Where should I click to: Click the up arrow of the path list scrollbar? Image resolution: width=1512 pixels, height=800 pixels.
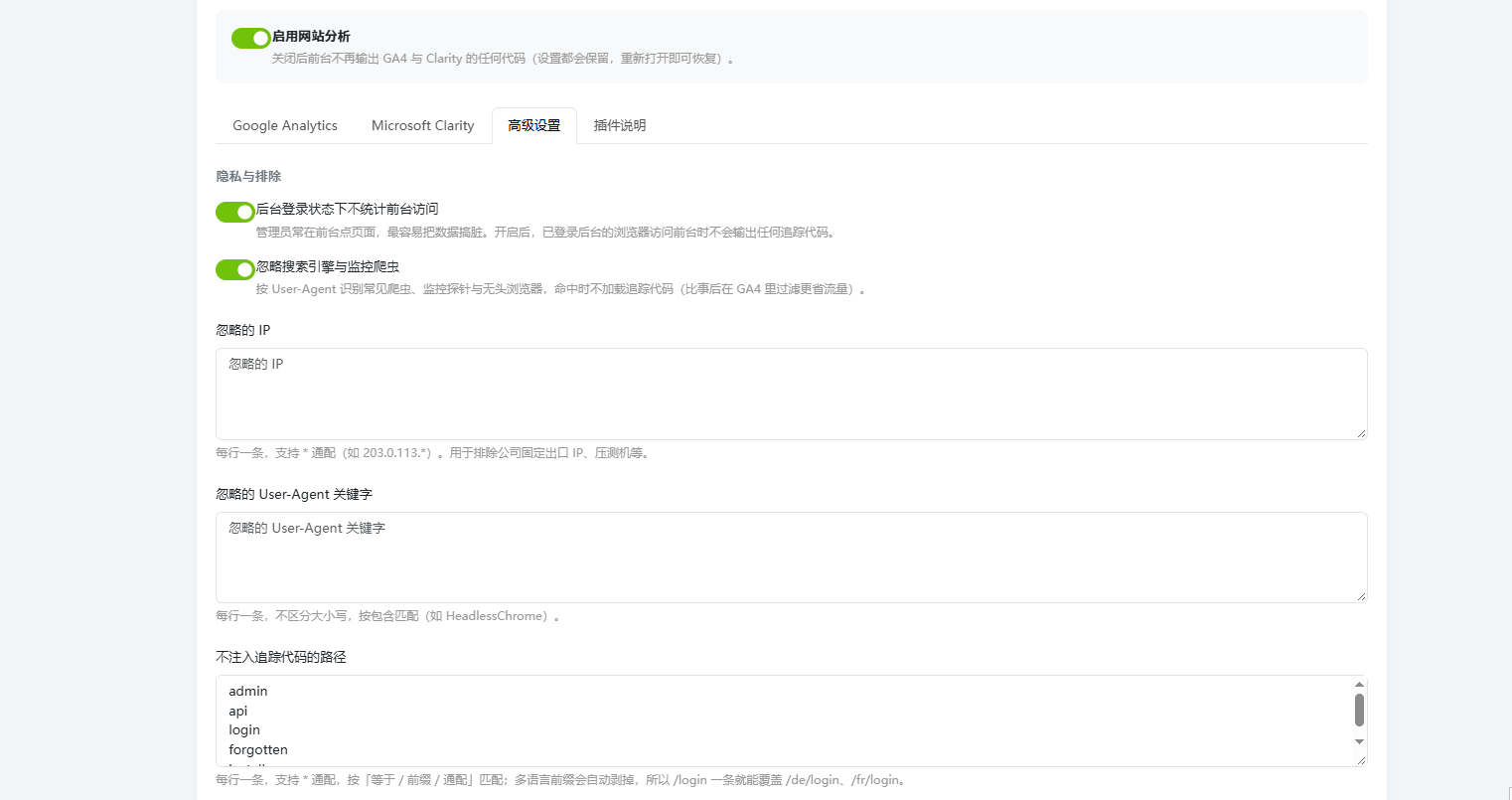1359,685
